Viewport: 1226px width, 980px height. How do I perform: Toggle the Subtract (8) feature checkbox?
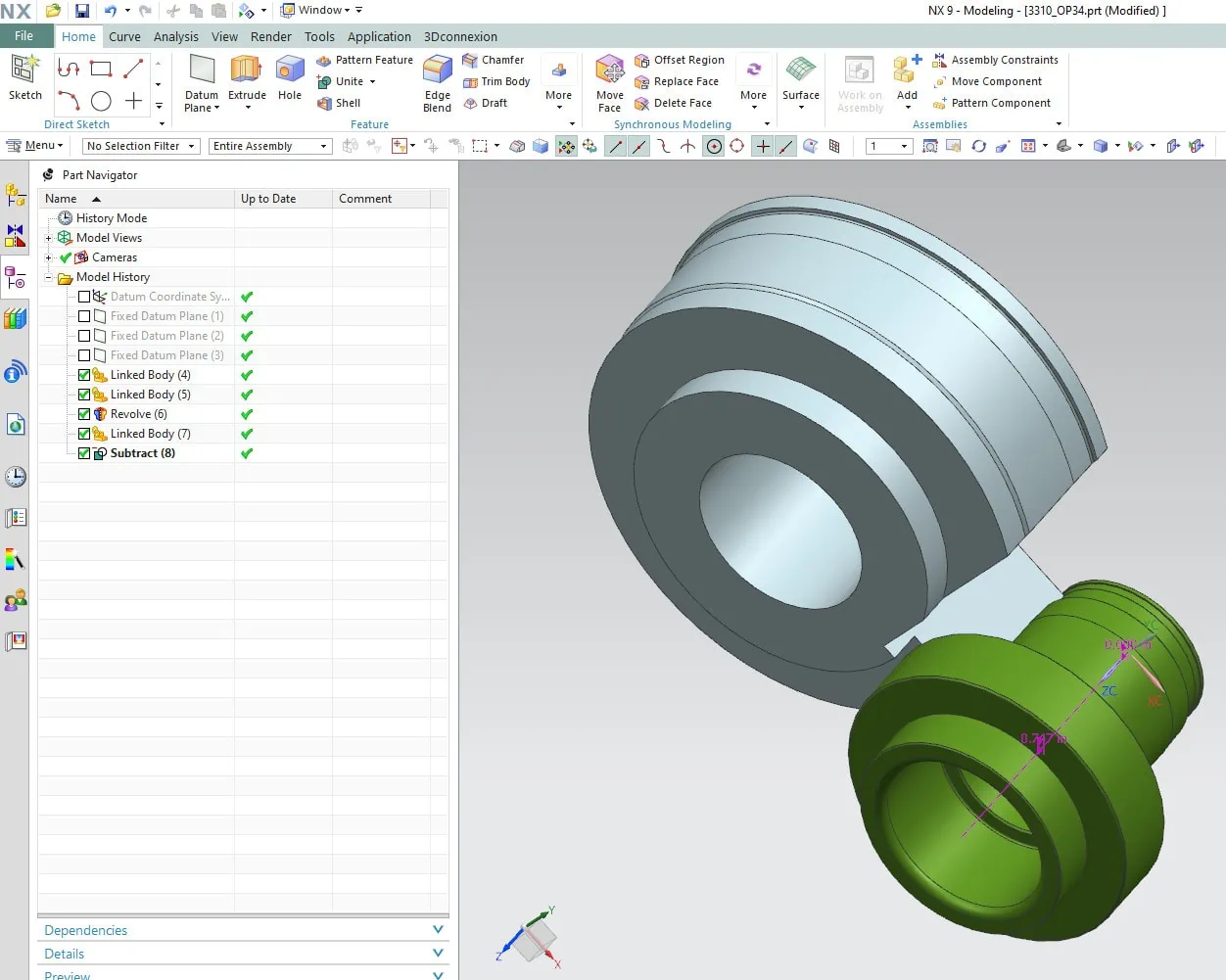click(x=84, y=453)
